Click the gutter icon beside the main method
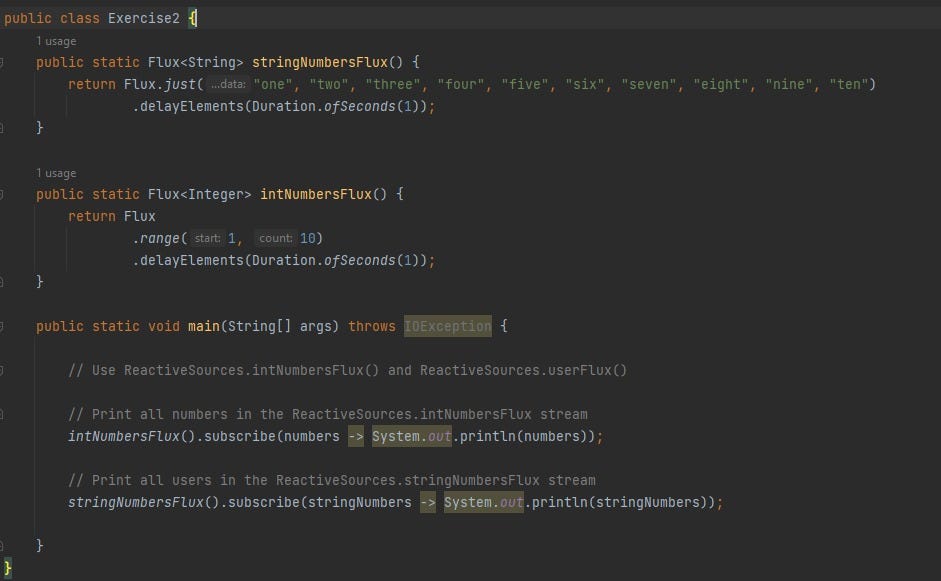The height and width of the screenshot is (581, 941). [5, 326]
